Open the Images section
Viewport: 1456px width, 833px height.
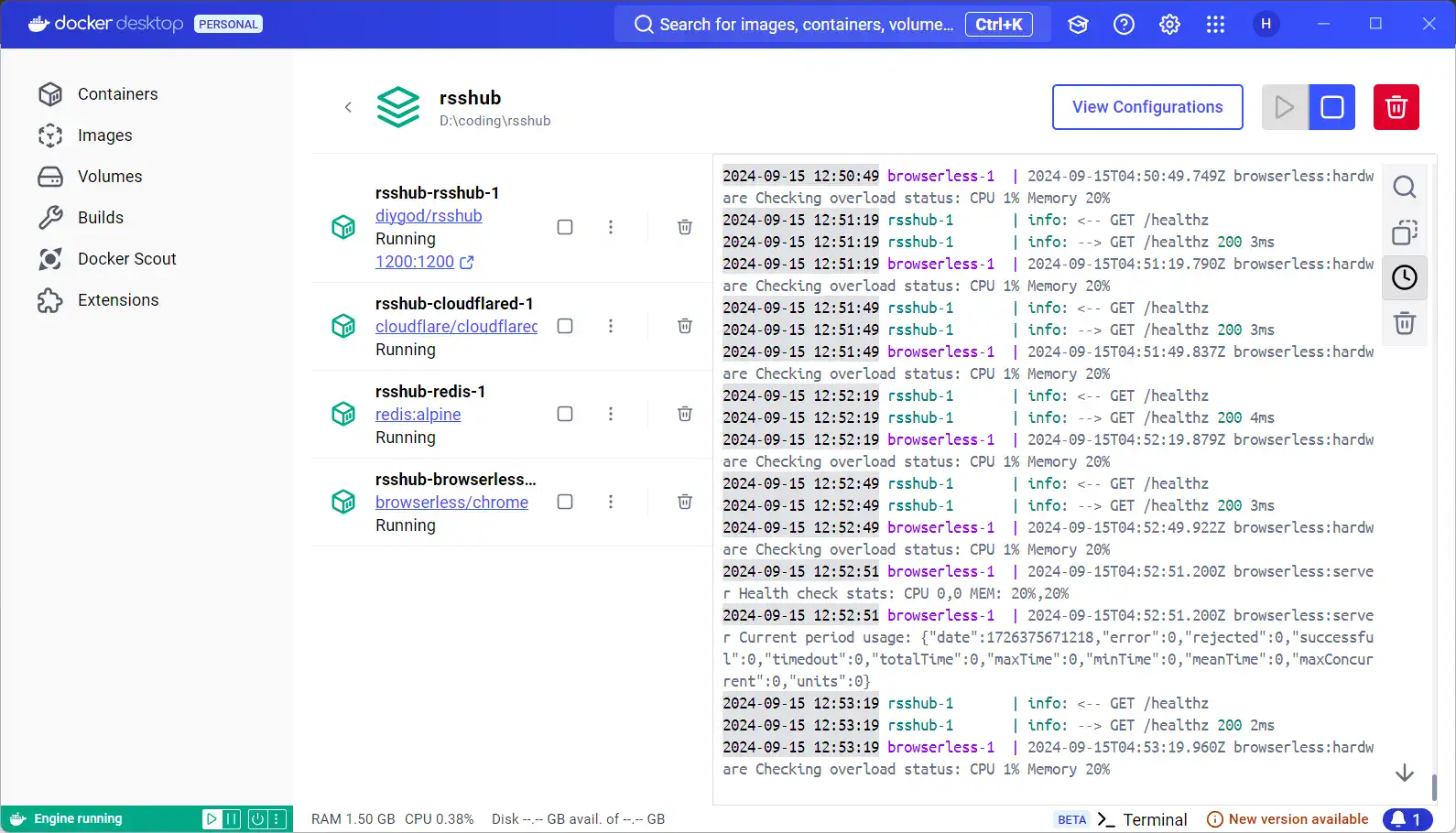pos(85,135)
